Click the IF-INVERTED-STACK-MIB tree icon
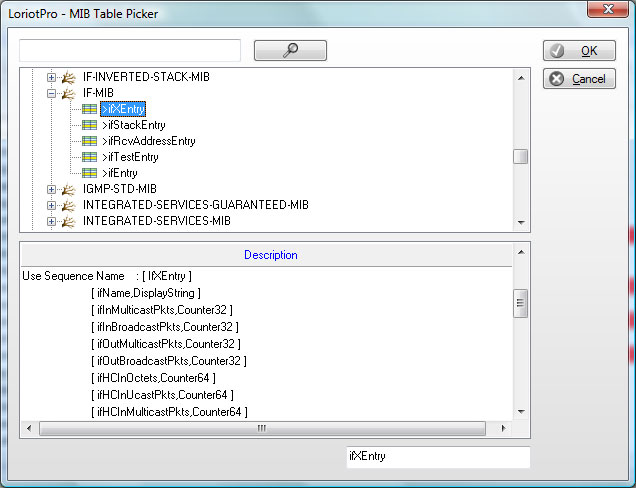 69,77
